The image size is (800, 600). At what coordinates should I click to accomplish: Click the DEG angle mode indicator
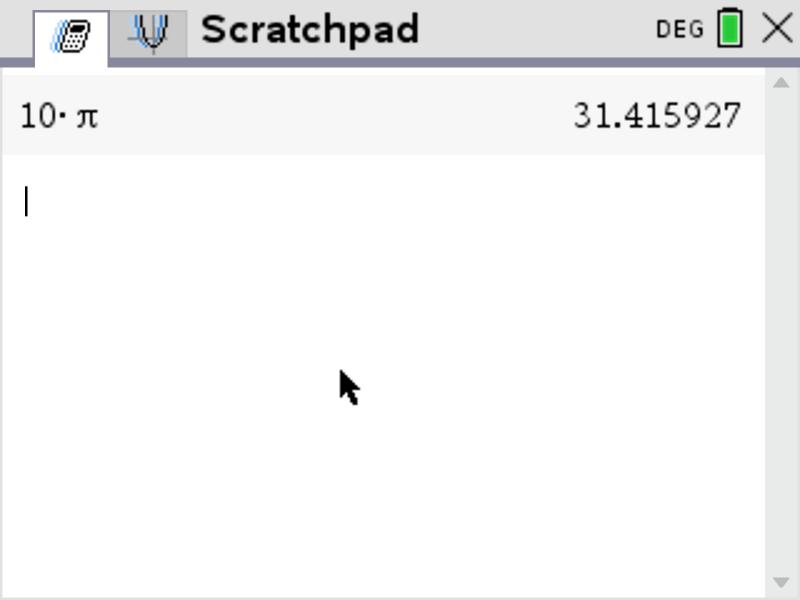(680, 29)
